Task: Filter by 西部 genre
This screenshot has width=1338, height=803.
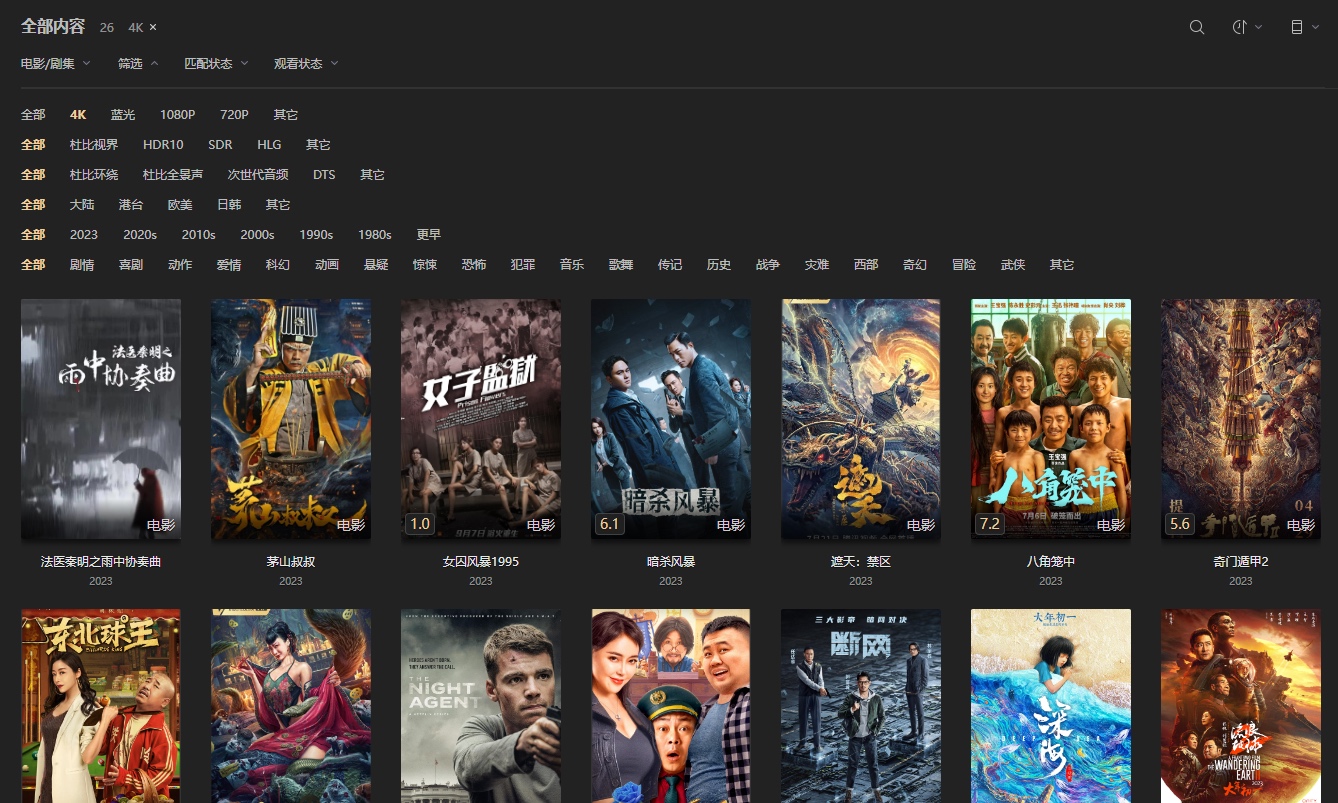Action: (x=866, y=265)
